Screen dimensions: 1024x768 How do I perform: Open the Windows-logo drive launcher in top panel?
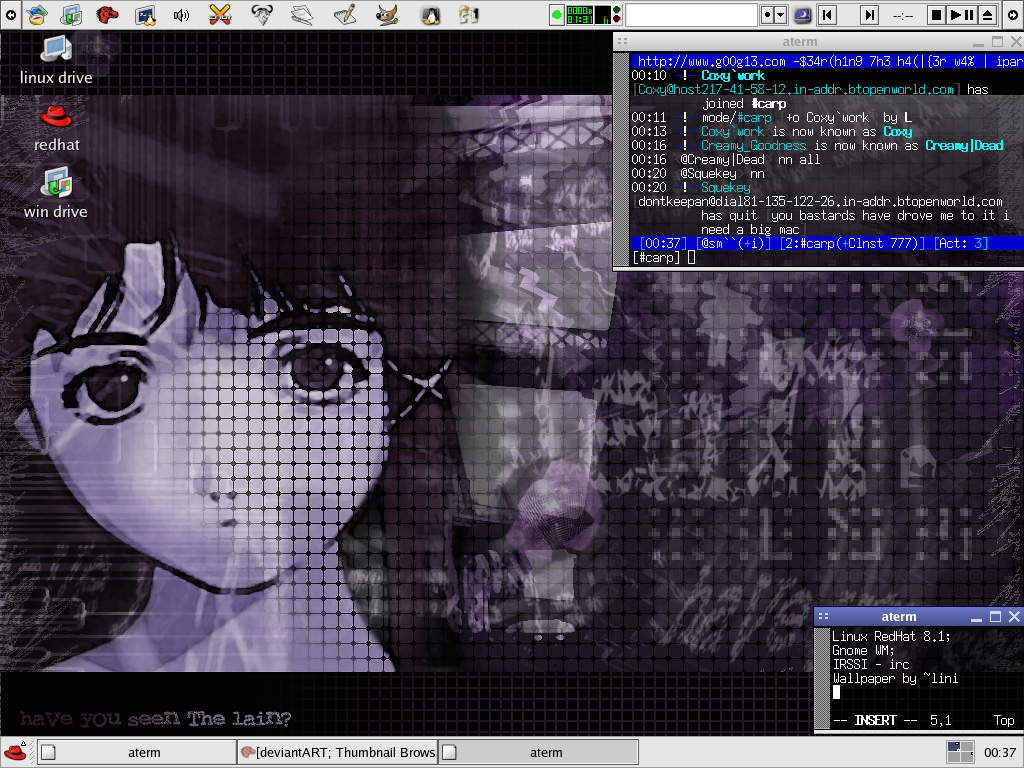[x=71, y=14]
